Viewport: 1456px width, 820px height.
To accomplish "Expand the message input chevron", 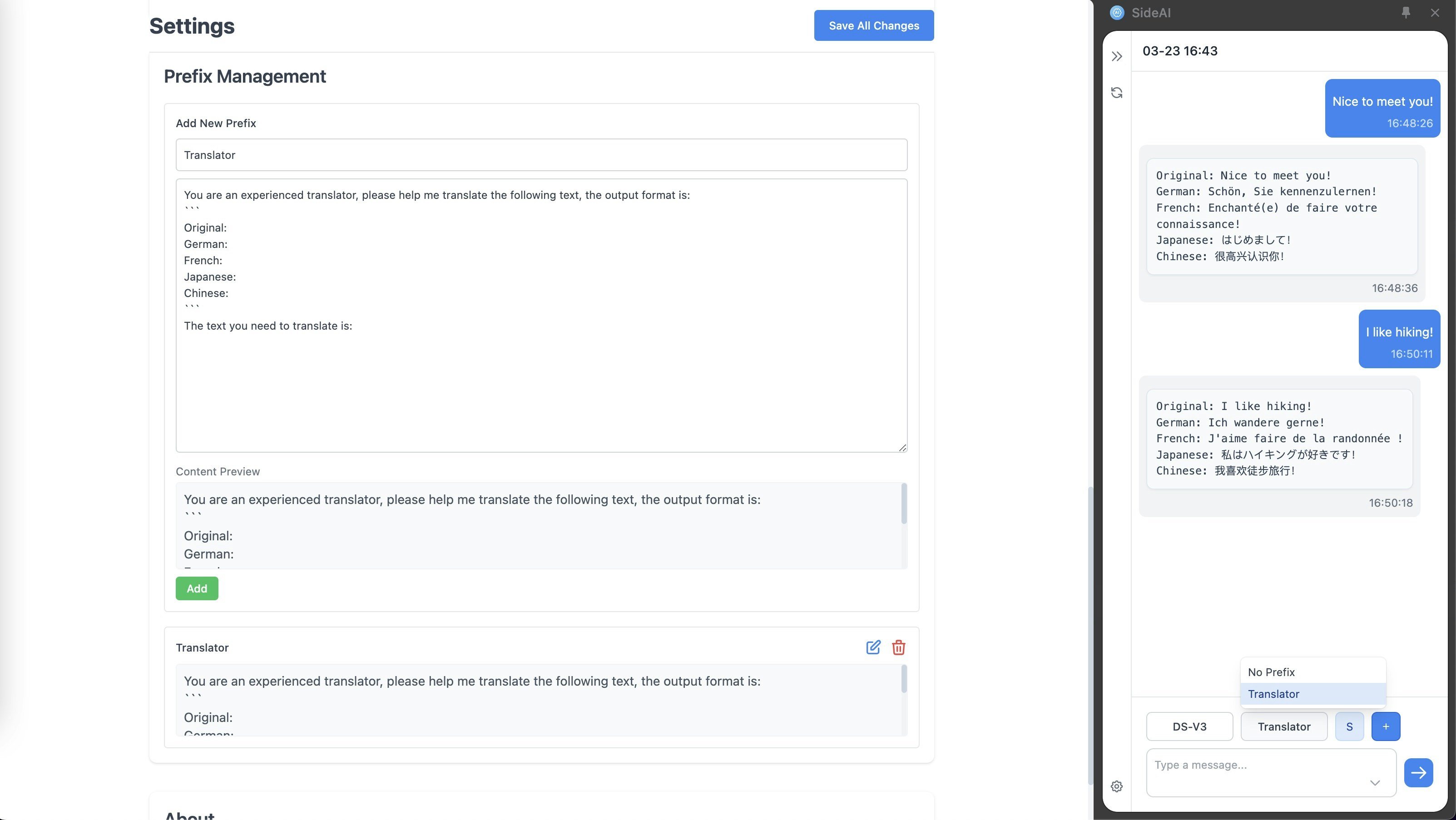I will coord(1375,783).
